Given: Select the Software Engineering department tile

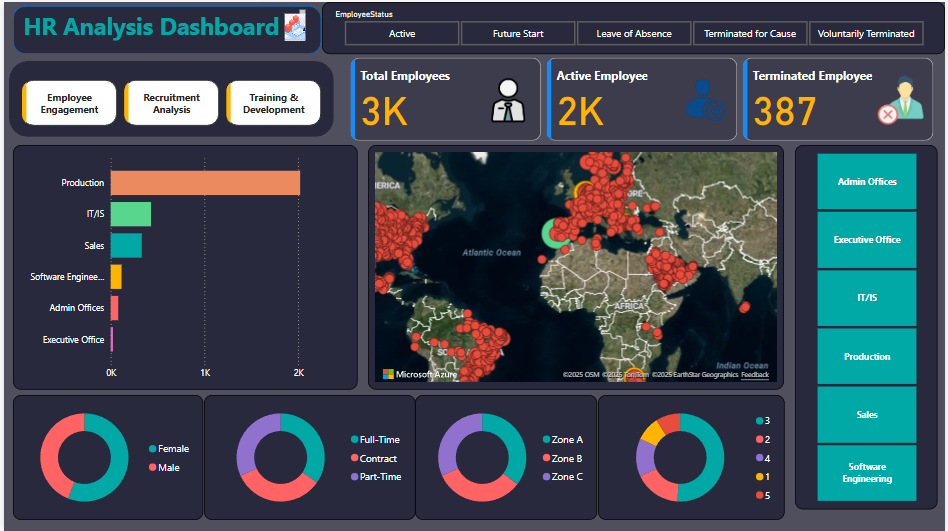Looking at the screenshot, I should point(867,472).
